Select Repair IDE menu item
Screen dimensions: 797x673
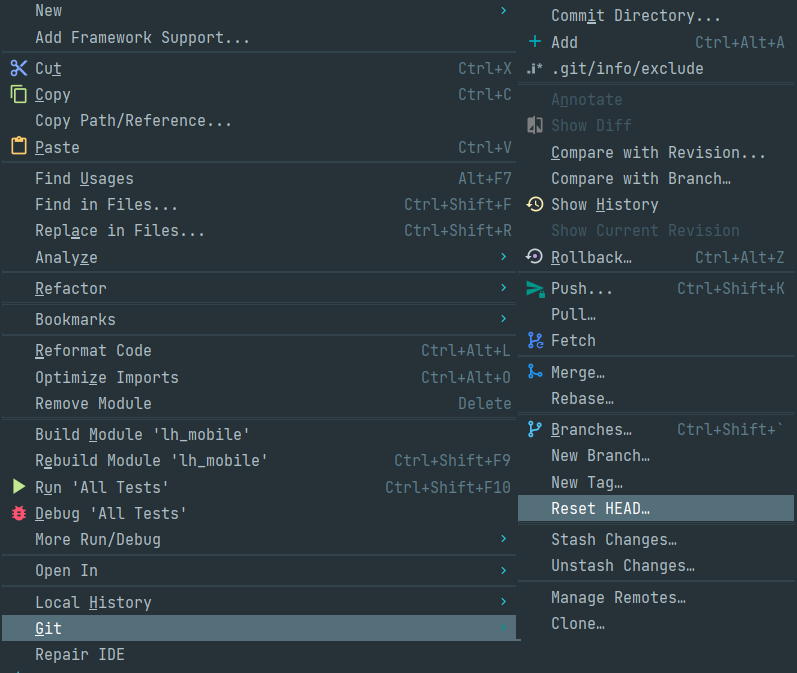click(x=80, y=655)
